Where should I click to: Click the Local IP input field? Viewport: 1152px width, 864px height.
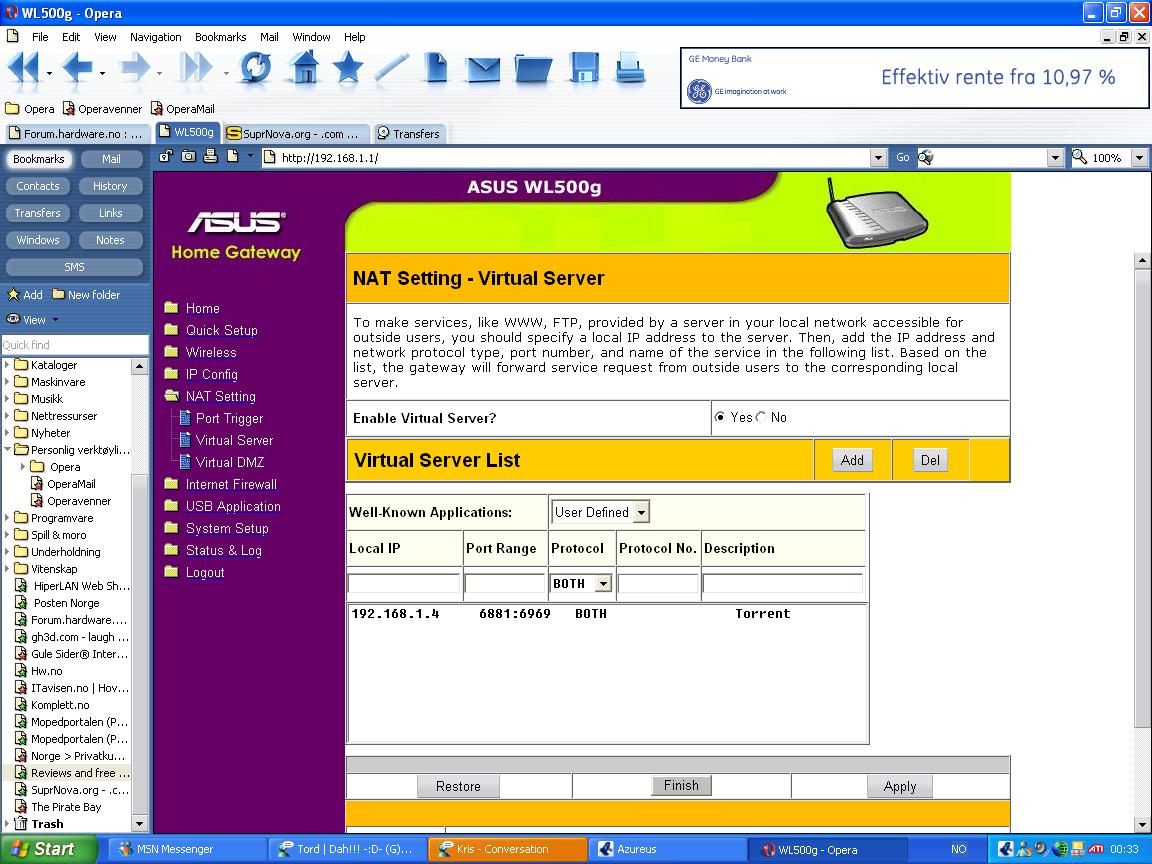click(x=404, y=583)
